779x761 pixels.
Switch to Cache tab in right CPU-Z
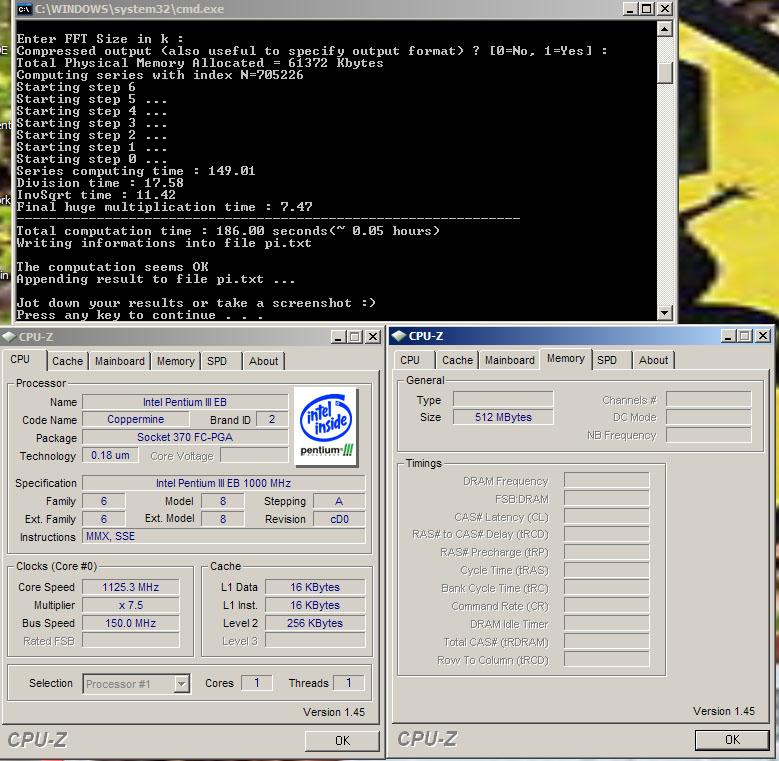click(458, 360)
